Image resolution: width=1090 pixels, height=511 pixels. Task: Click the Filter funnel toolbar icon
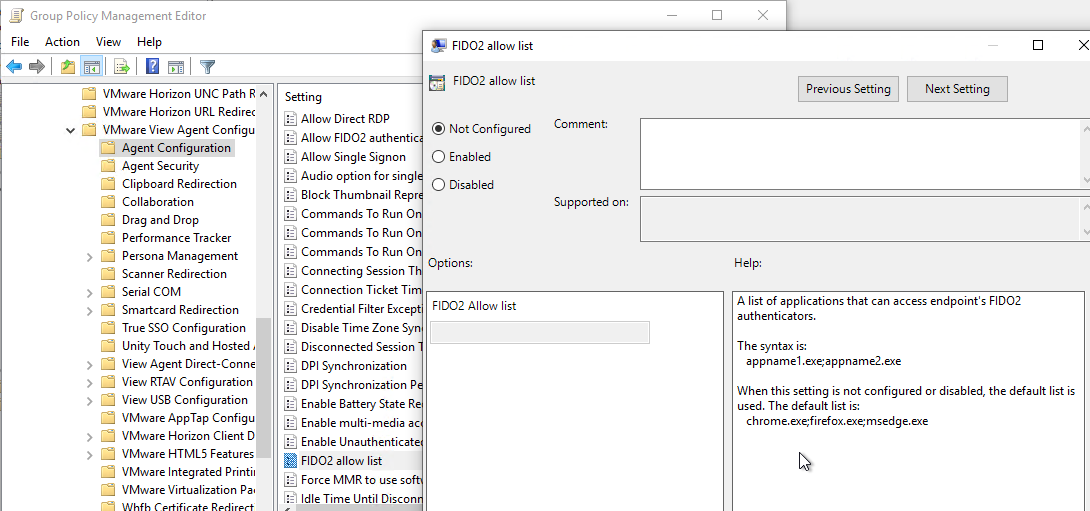pos(207,67)
